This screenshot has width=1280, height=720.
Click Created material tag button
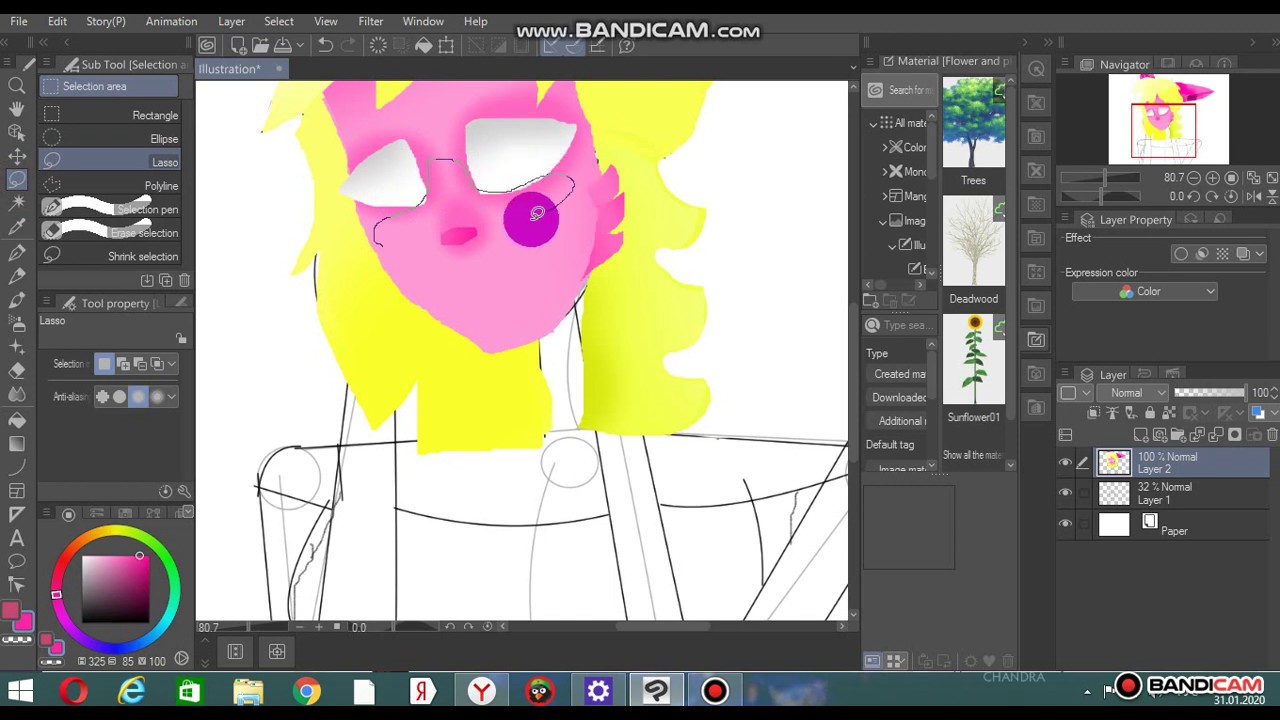[898, 374]
